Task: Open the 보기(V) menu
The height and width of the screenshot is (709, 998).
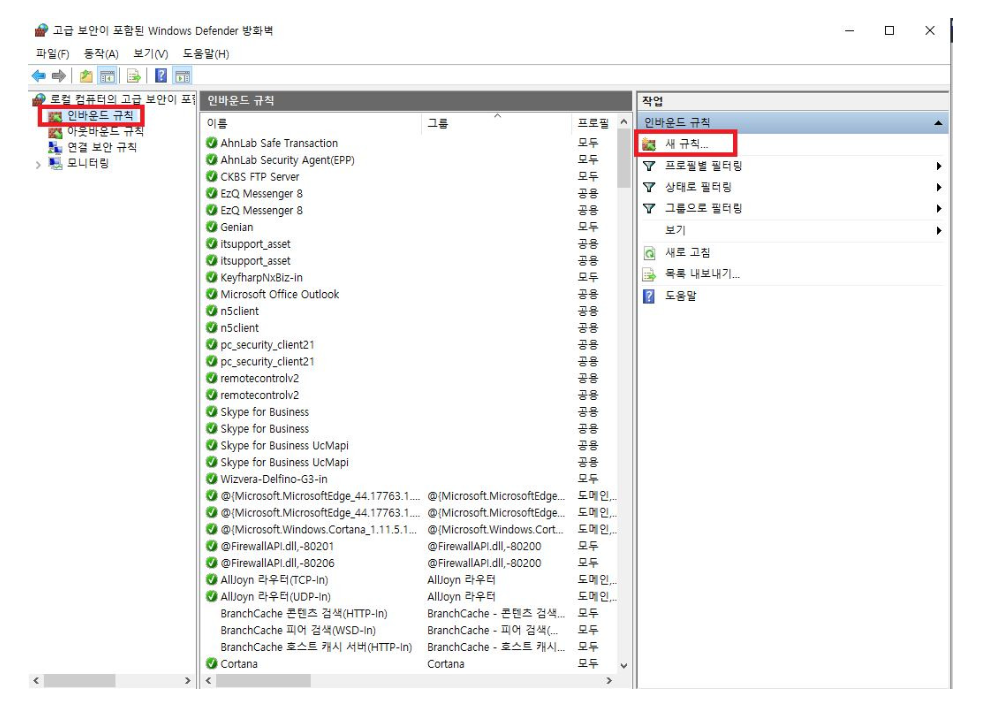Action: coord(151,54)
